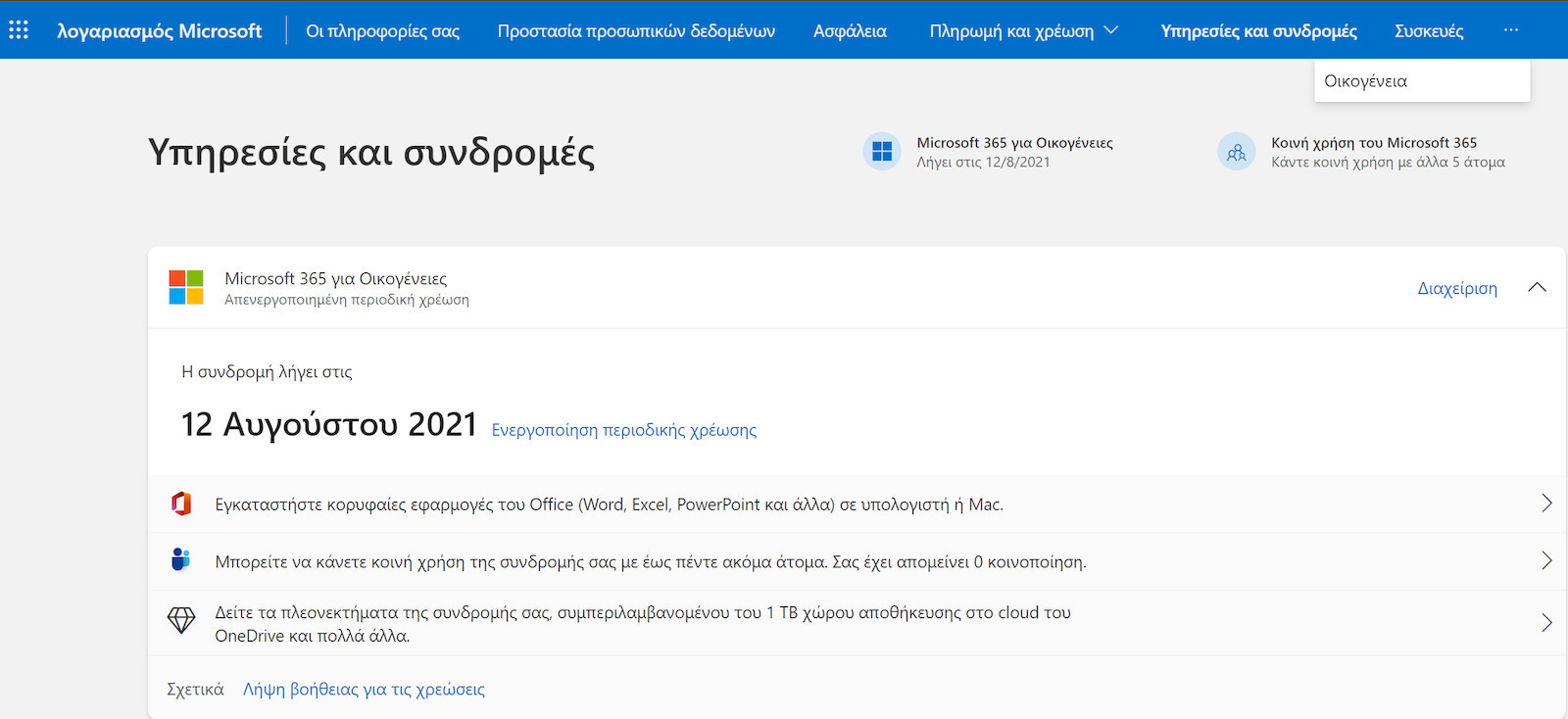Open the Ασφάλεια tab
The image size is (1568, 719).
[850, 30]
